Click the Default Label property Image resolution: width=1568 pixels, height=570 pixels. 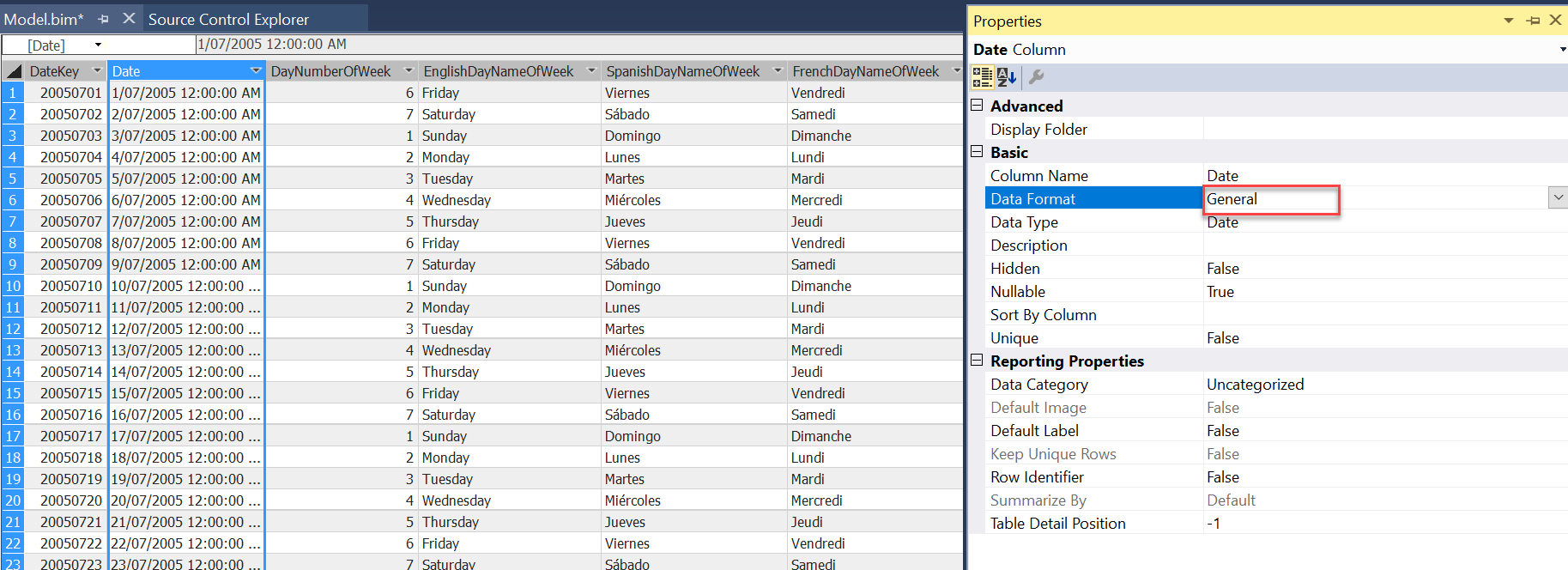click(1034, 430)
